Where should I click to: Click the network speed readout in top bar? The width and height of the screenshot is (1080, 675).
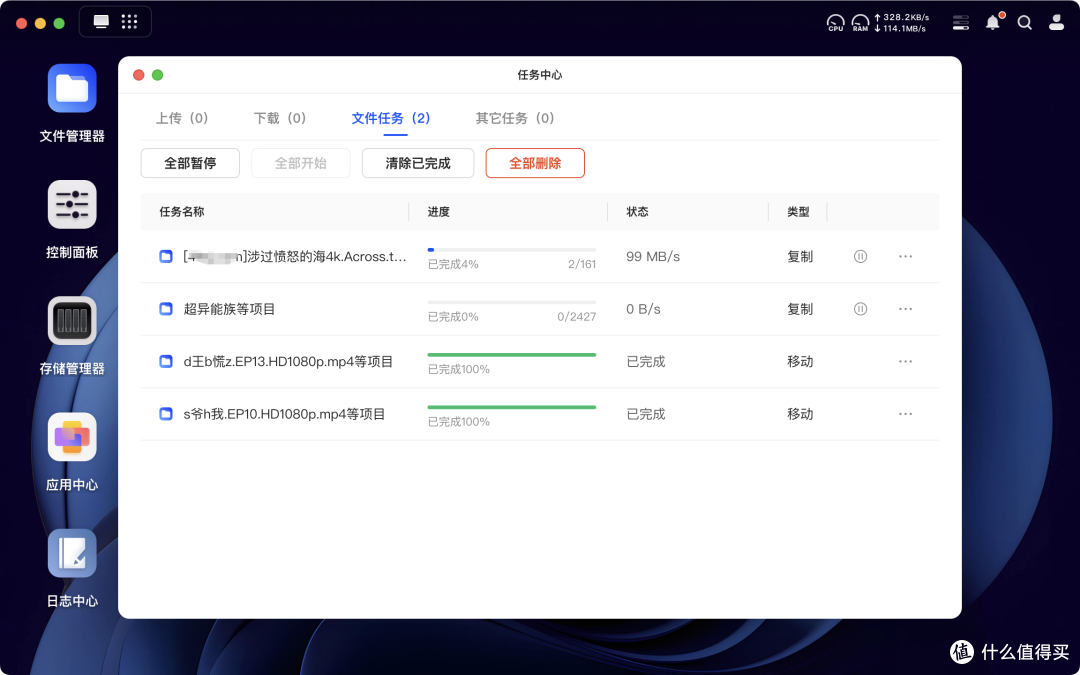(901, 23)
